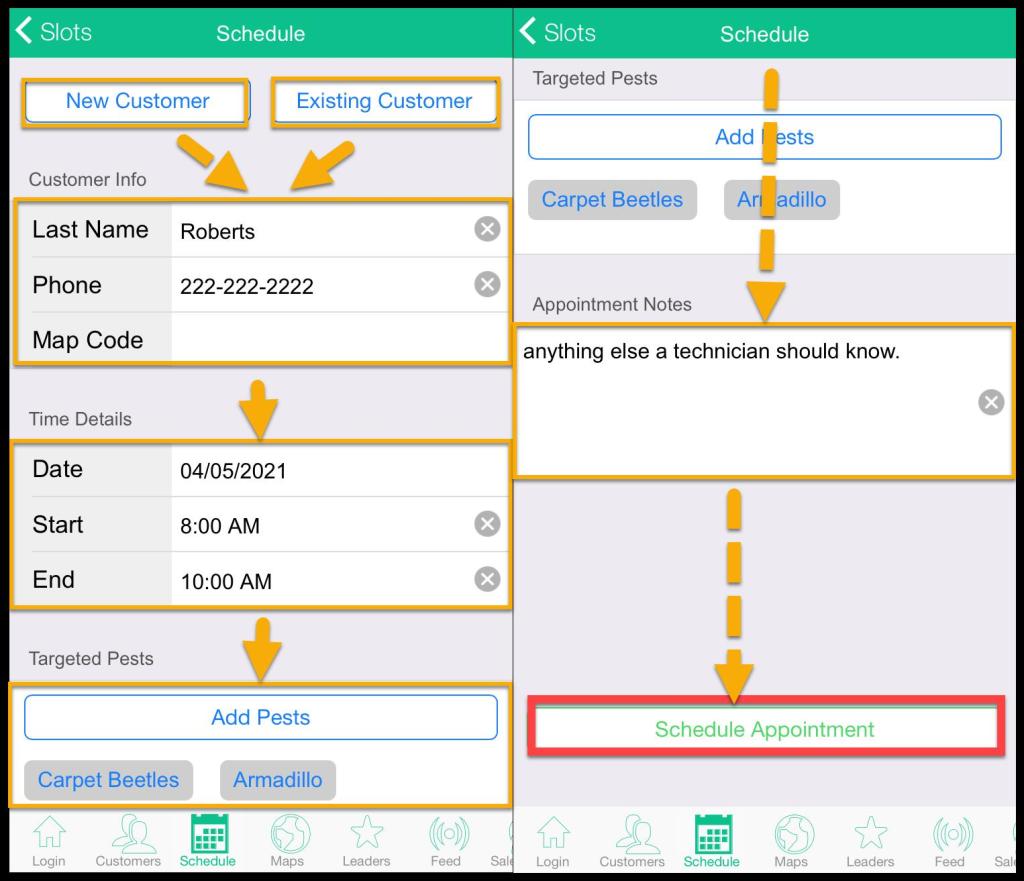Open Leaders tab on right screen
The height and width of the screenshot is (881, 1024).
point(869,841)
